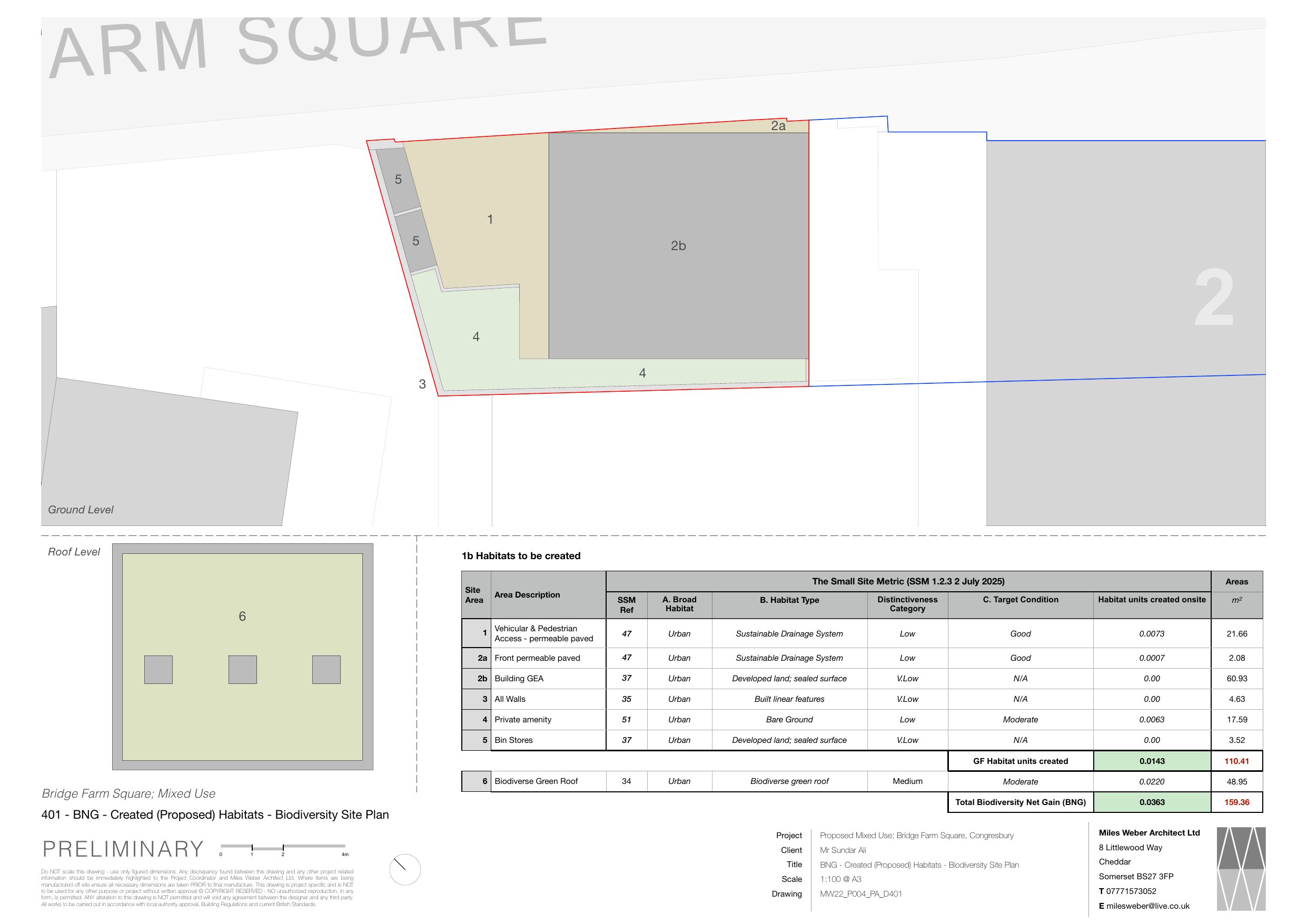Click the upper bin store area labelled 5
The width and height of the screenshot is (1307, 924).
tap(399, 180)
